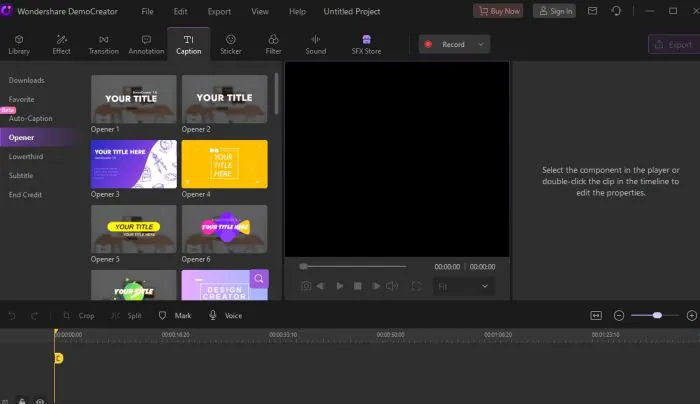Open the Sound panel
The height and width of the screenshot is (404, 700).
pyautogui.click(x=316, y=45)
